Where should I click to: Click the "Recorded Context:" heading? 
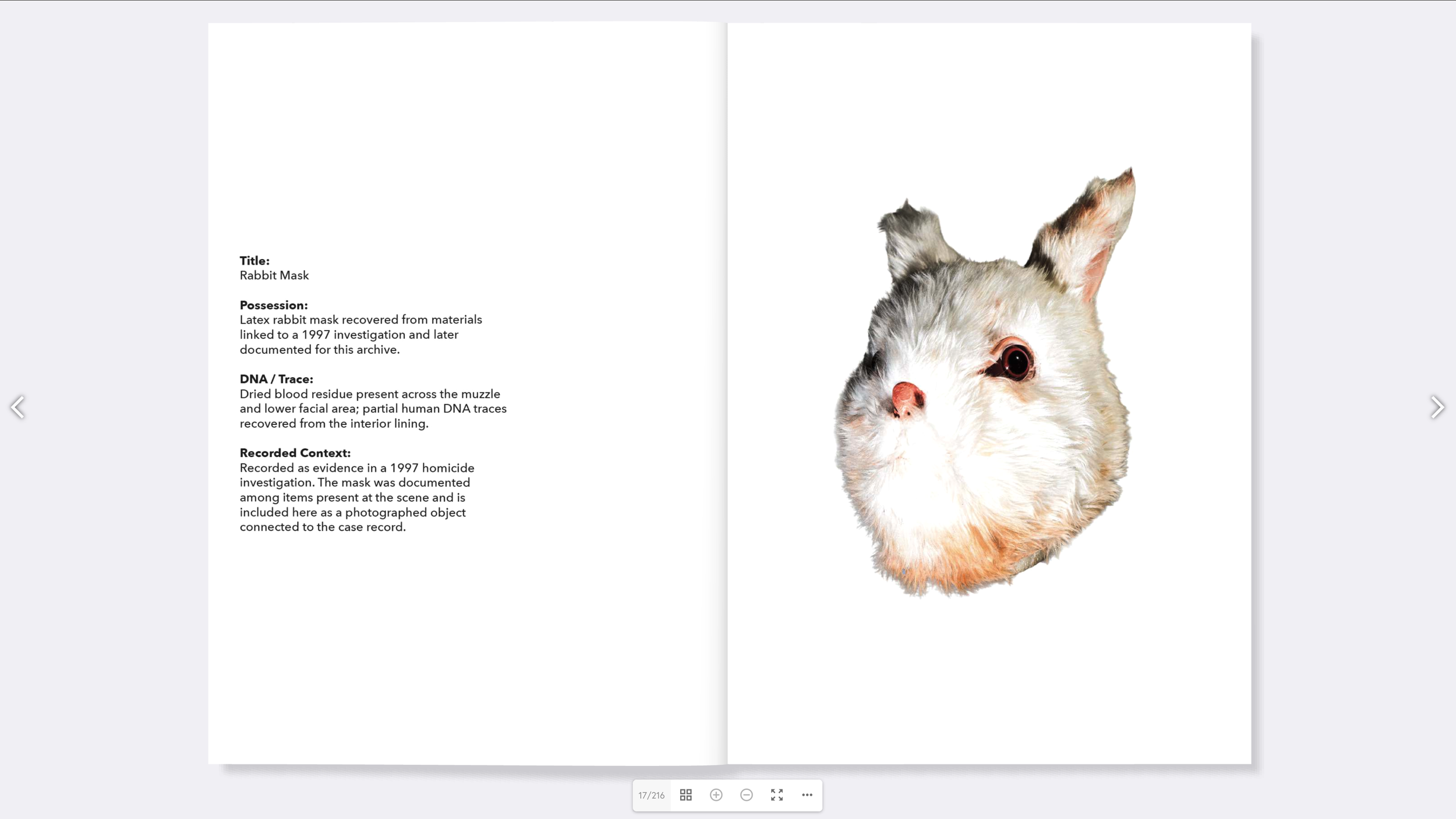(295, 453)
